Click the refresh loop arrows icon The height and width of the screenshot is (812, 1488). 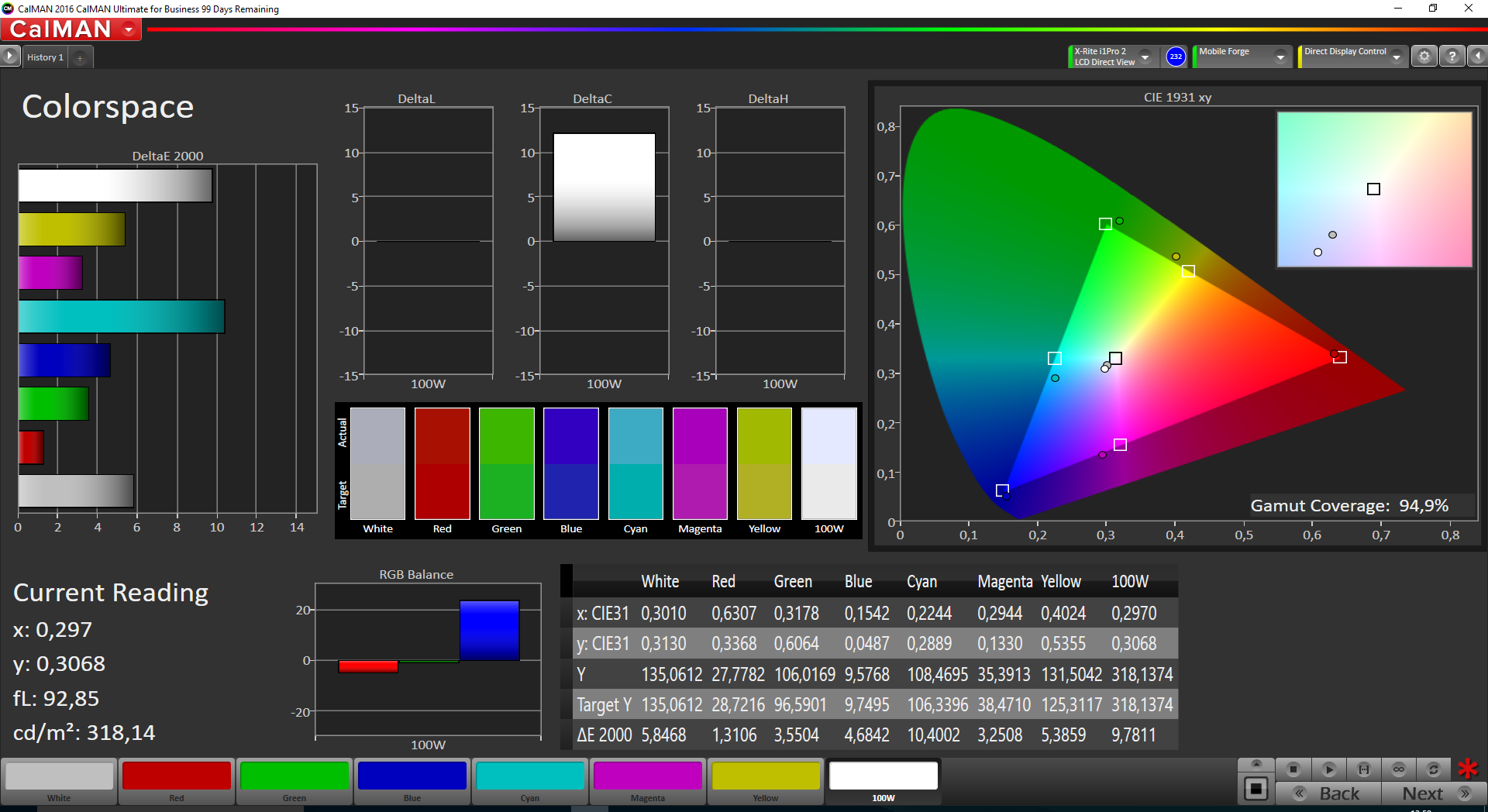(1434, 769)
